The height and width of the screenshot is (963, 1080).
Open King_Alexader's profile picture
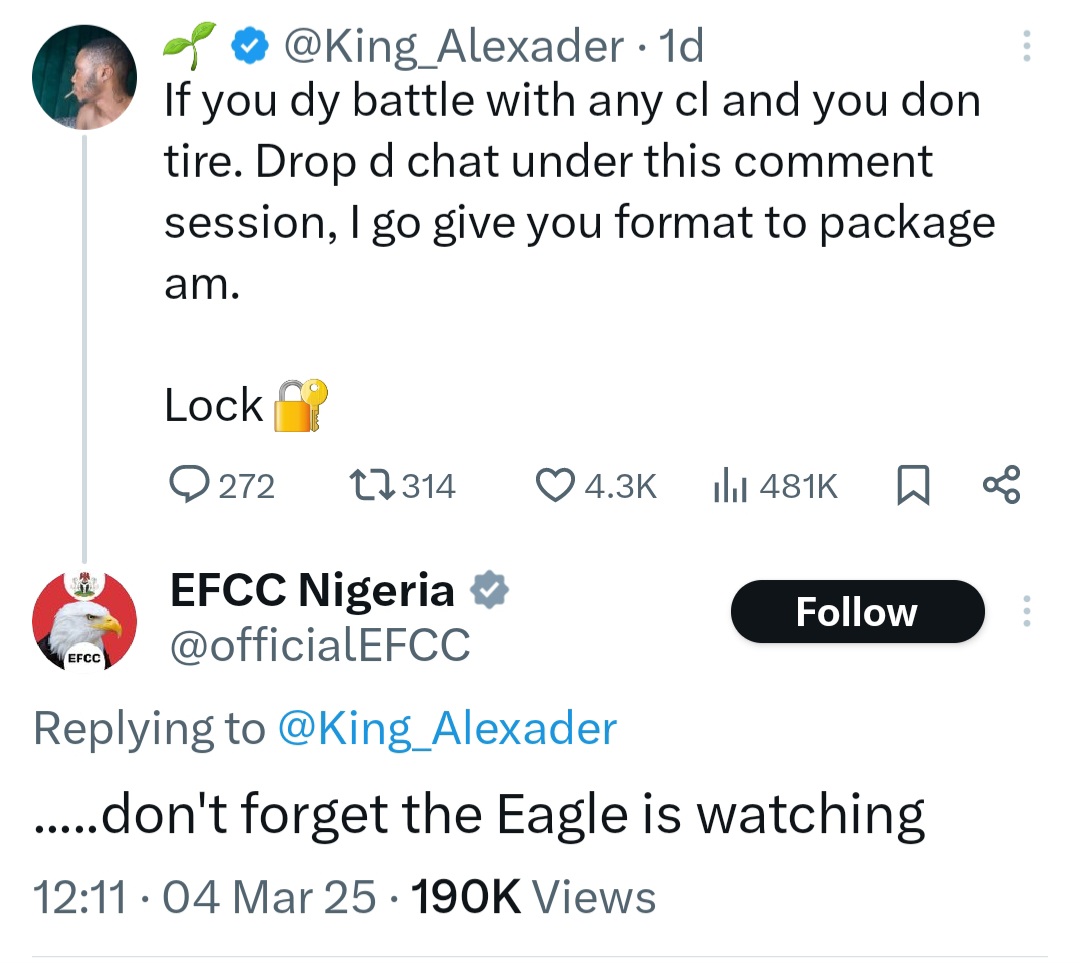[x=84, y=76]
